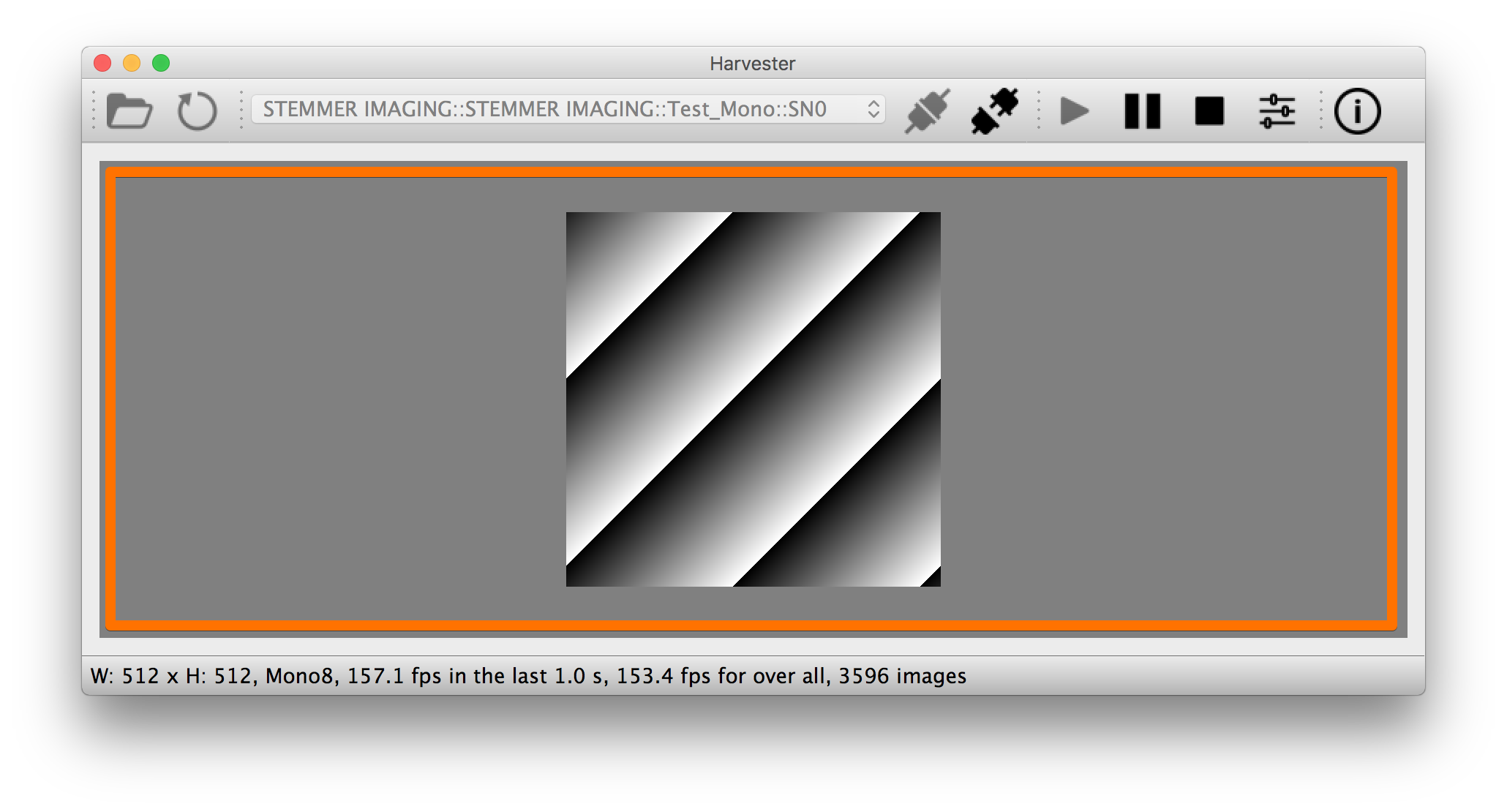The width and height of the screenshot is (1507, 812).
Task: Maximize the Harvester window with green button
Action: [x=161, y=63]
